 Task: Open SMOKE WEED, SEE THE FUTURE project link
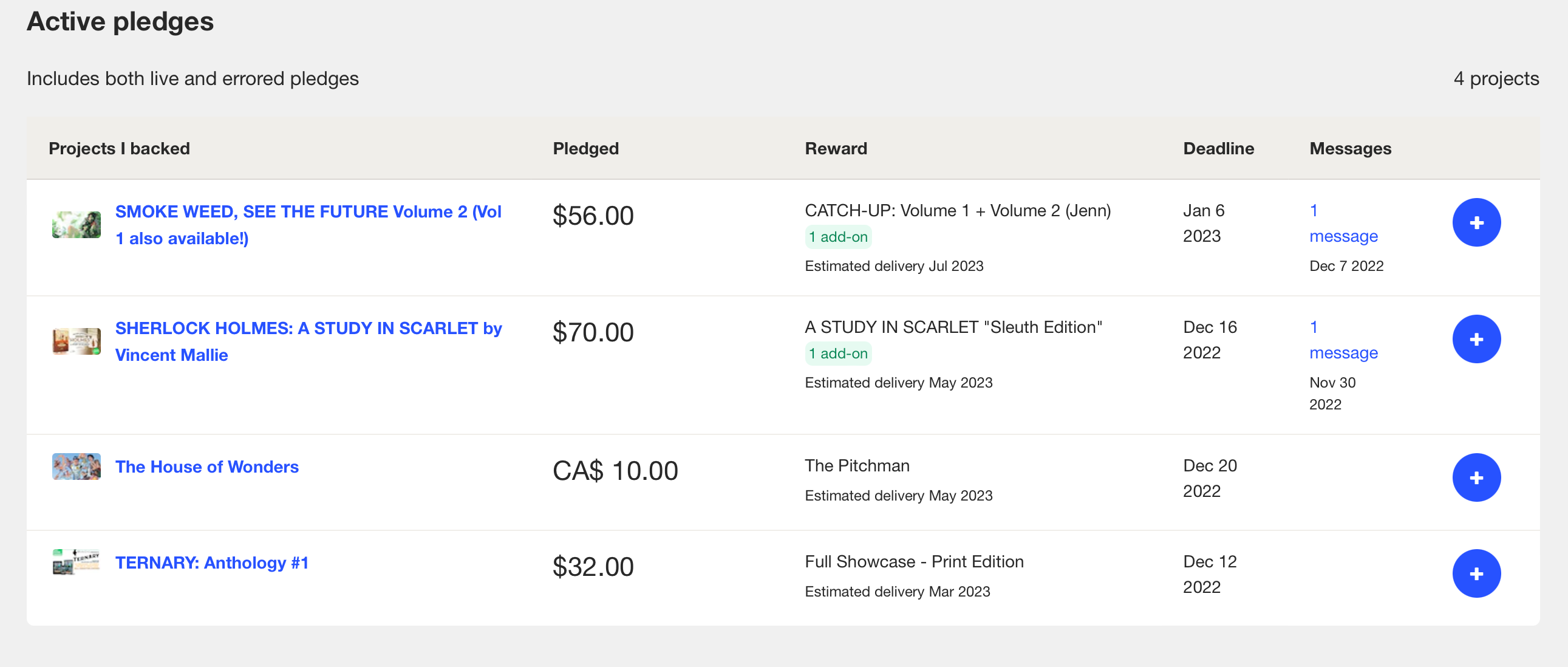(x=308, y=225)
